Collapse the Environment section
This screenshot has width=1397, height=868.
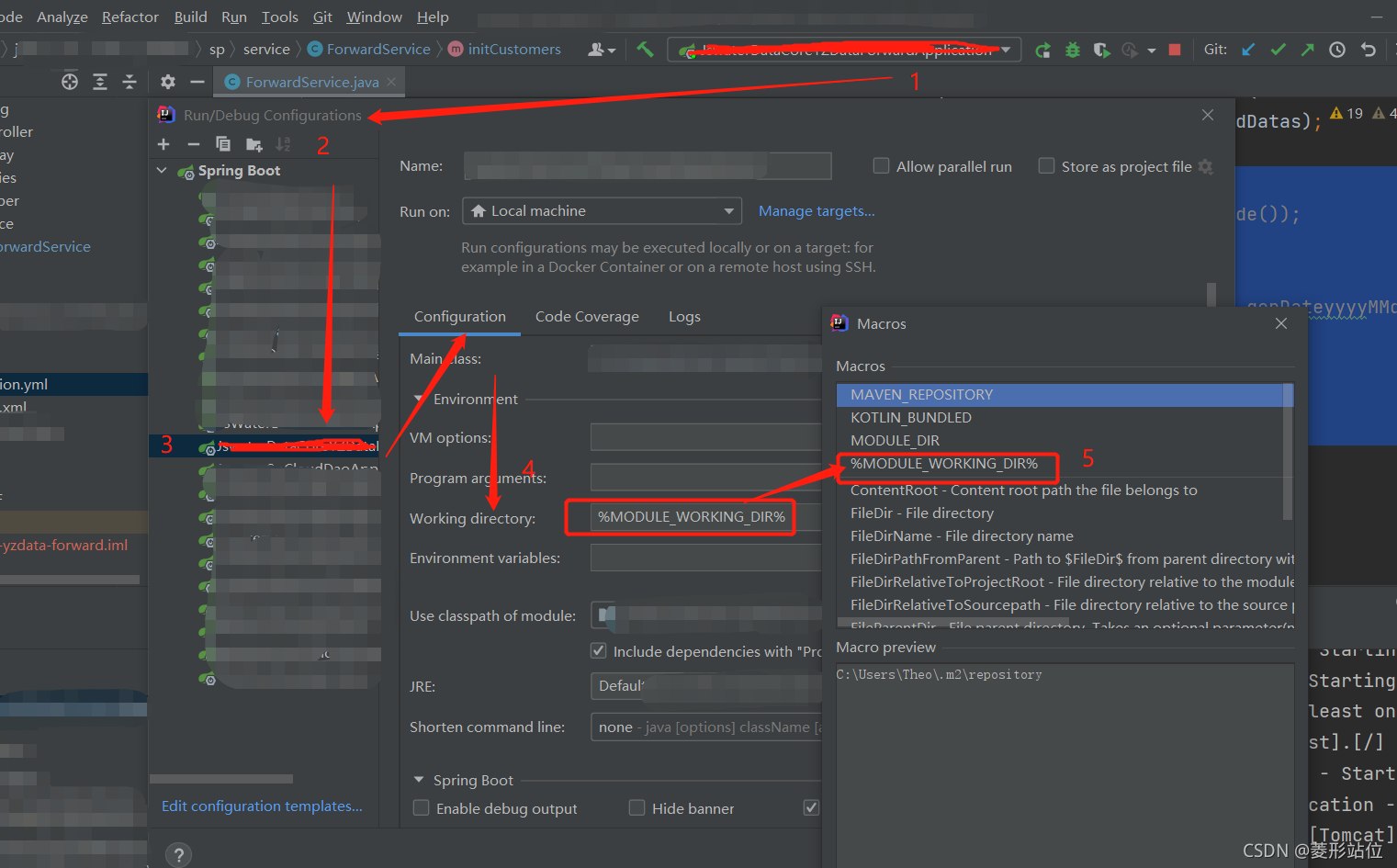[419, 400]
